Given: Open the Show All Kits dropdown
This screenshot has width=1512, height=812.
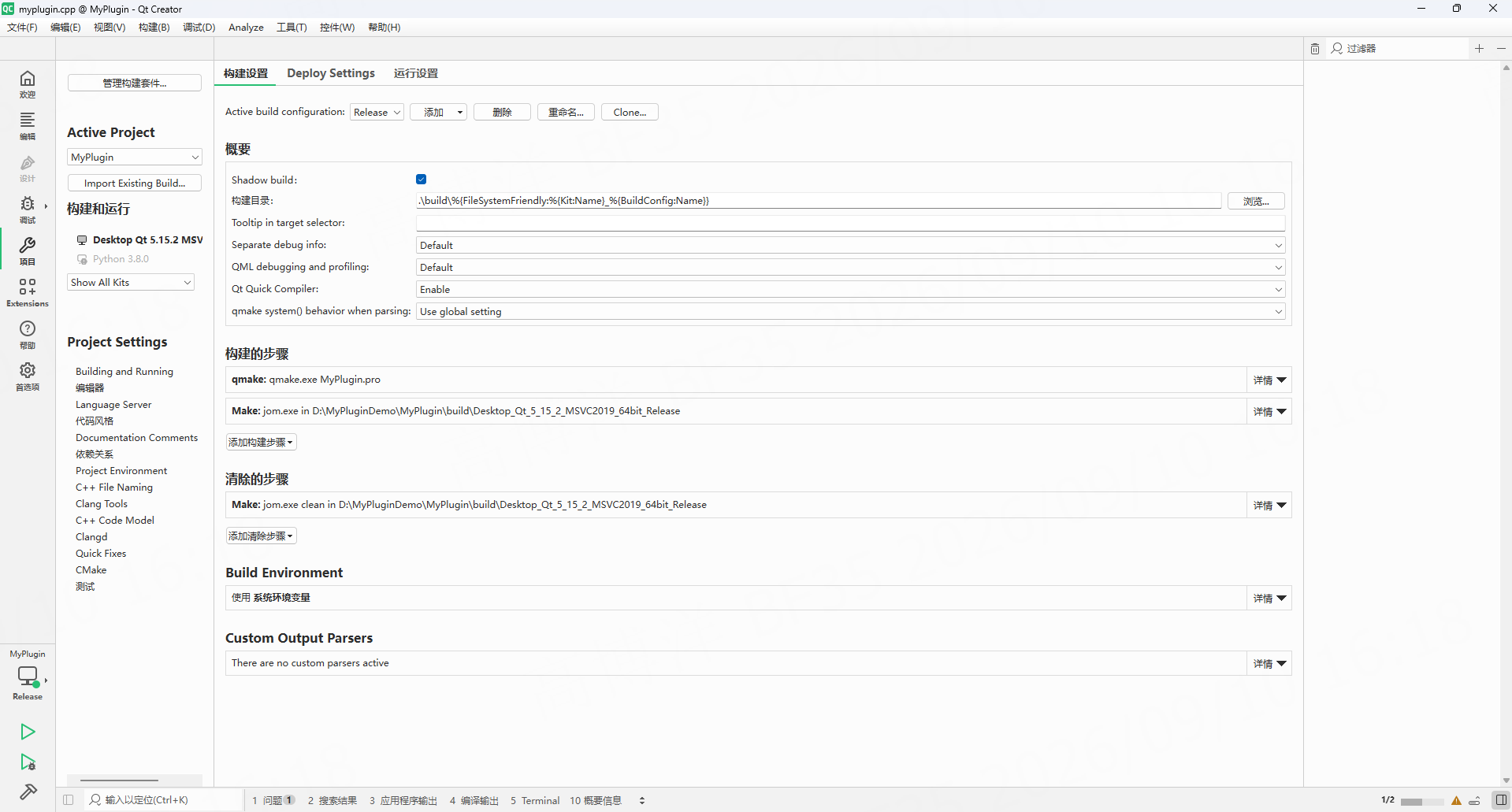Looking at the screenshot, I should (x=131, y=283).
